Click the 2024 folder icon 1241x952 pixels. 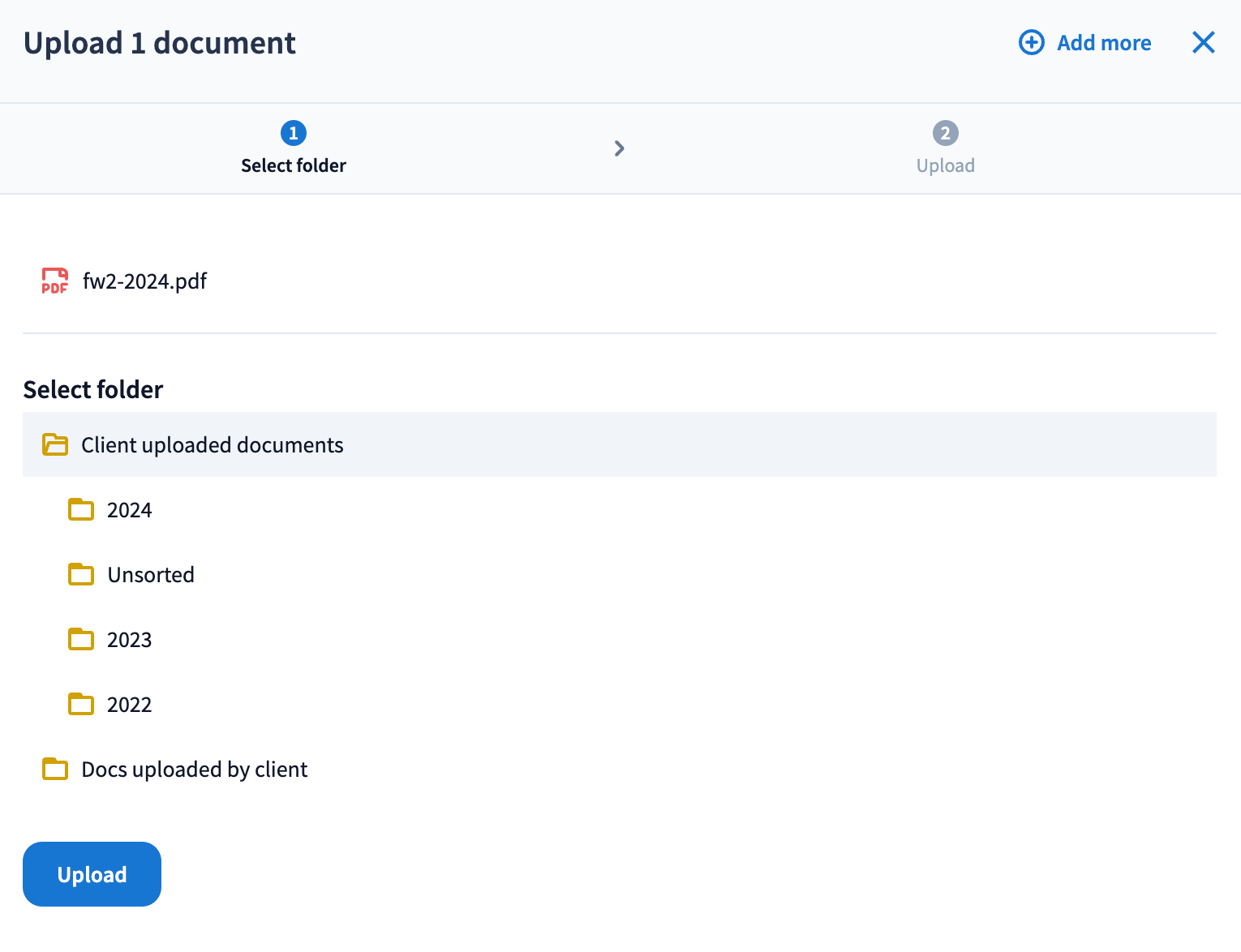(x=81, y=509)
